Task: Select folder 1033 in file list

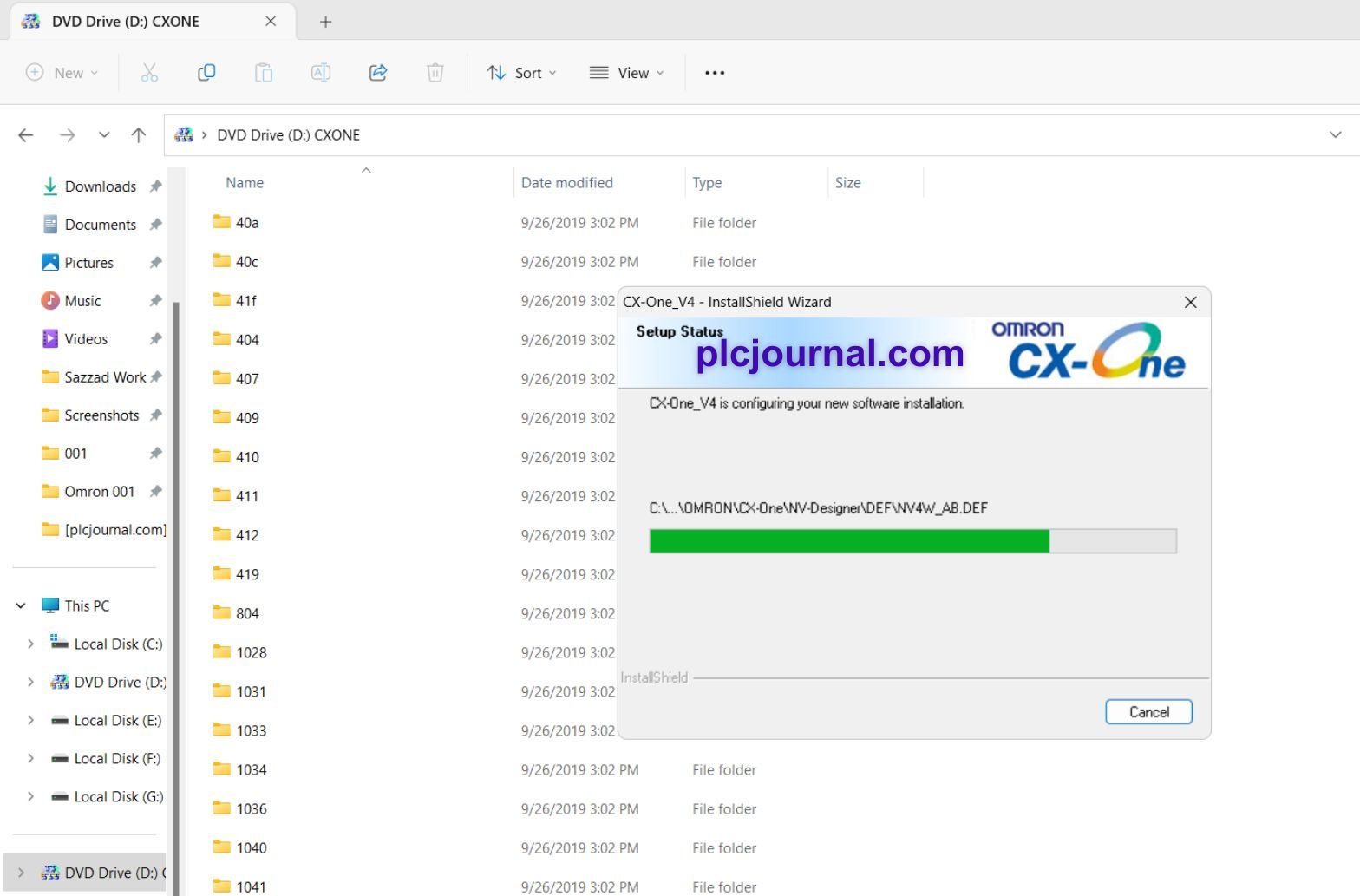Action: pyautogui.click(x=252, y=730)
